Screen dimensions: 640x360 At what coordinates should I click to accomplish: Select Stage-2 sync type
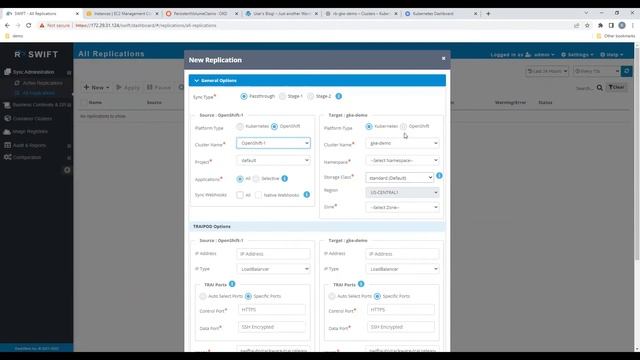pyautogui.click(x=311, y=96)
